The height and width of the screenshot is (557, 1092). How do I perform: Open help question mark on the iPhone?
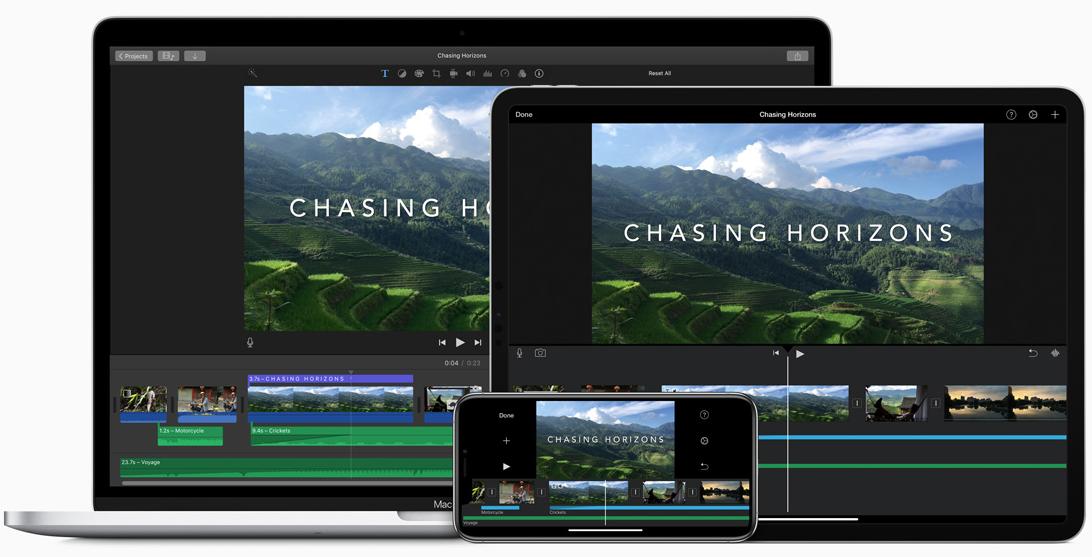704,415
